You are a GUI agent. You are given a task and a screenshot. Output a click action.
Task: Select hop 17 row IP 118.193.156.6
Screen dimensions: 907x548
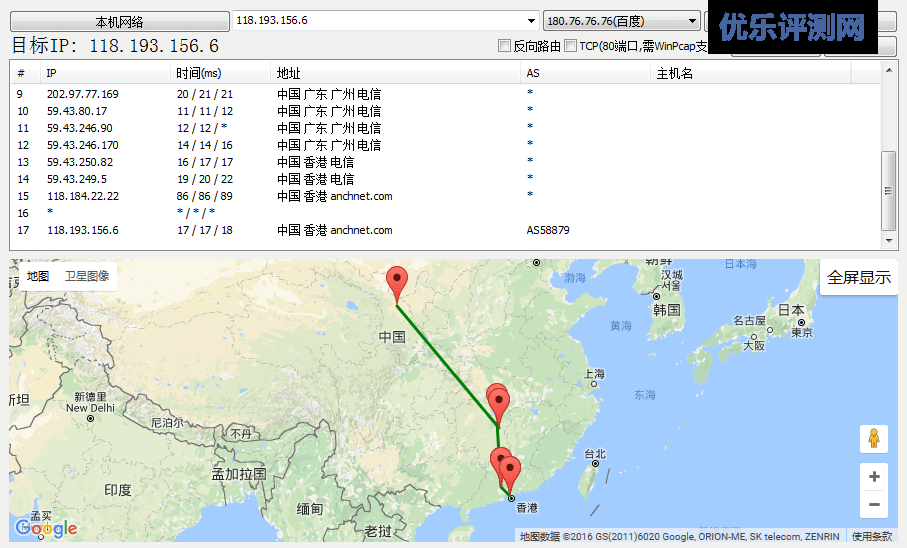click(444, 230)
